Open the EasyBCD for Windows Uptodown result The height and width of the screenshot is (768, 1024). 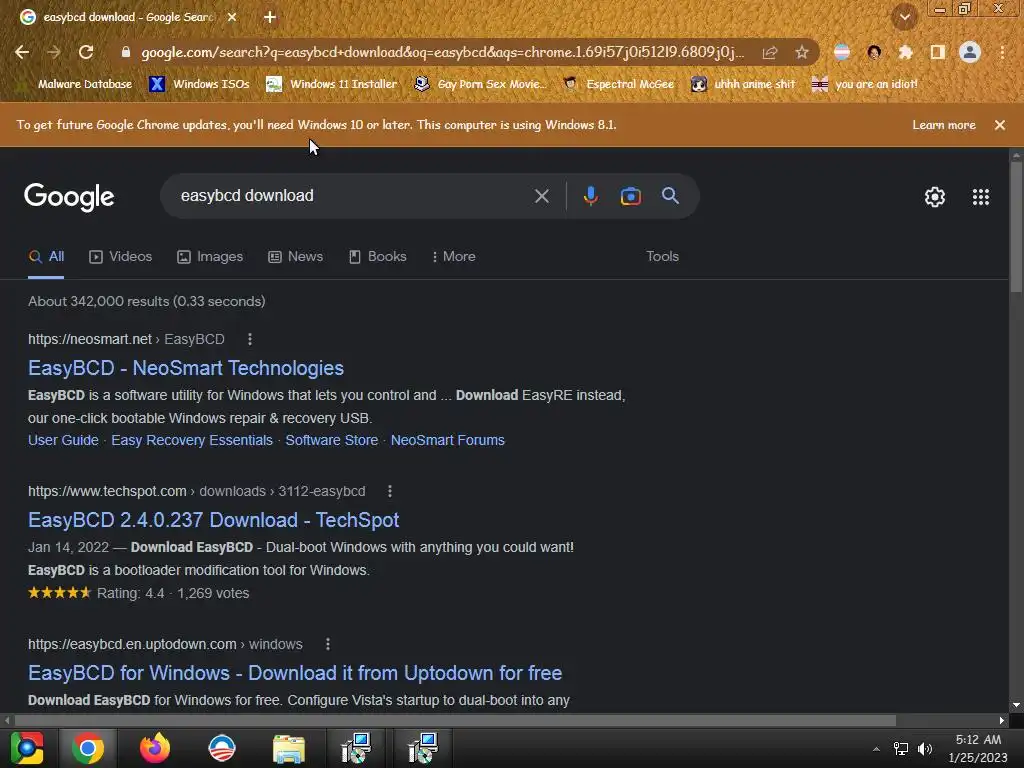[x=295, y=673]
